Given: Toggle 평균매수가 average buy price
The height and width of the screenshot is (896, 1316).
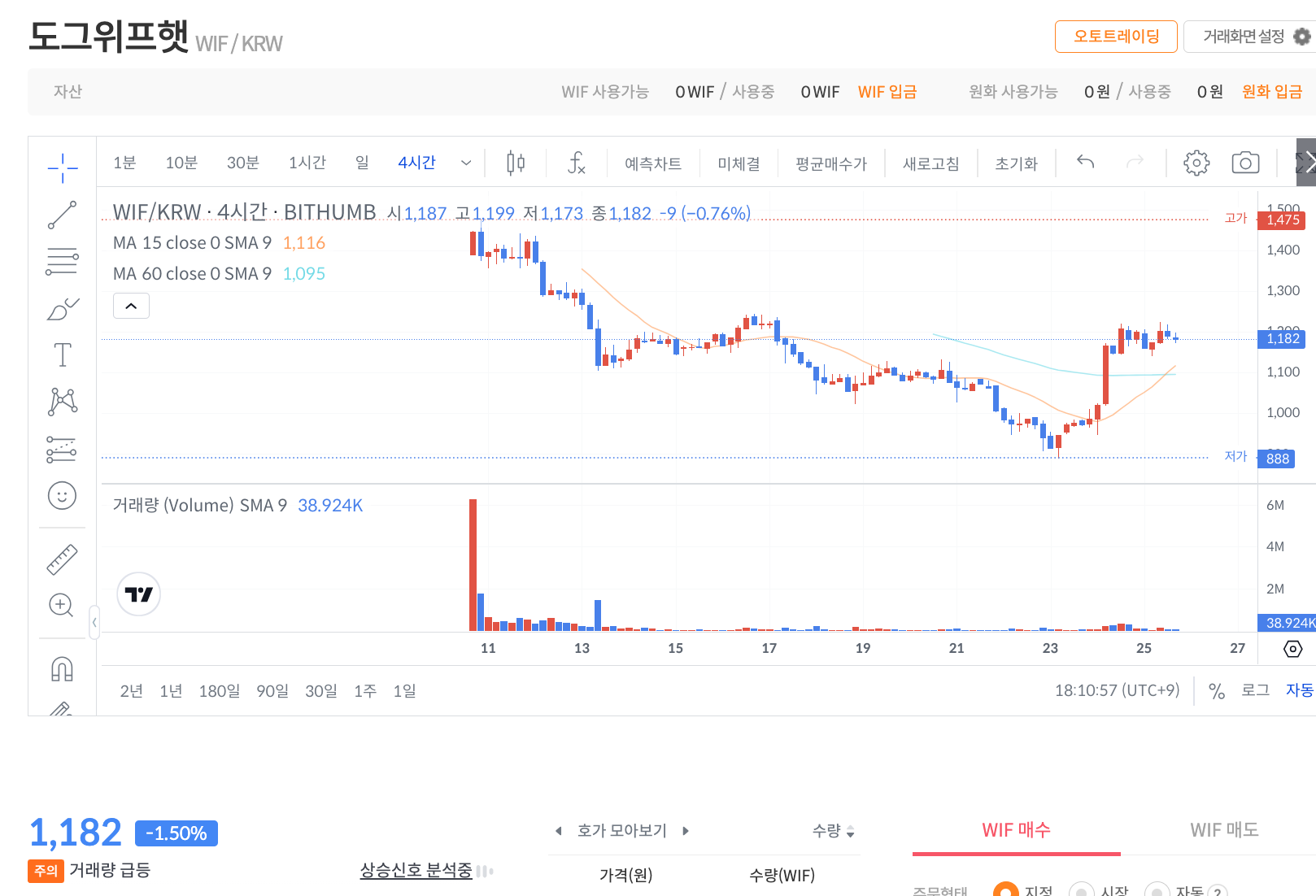Looking at the screenshot, I should 831,163.
